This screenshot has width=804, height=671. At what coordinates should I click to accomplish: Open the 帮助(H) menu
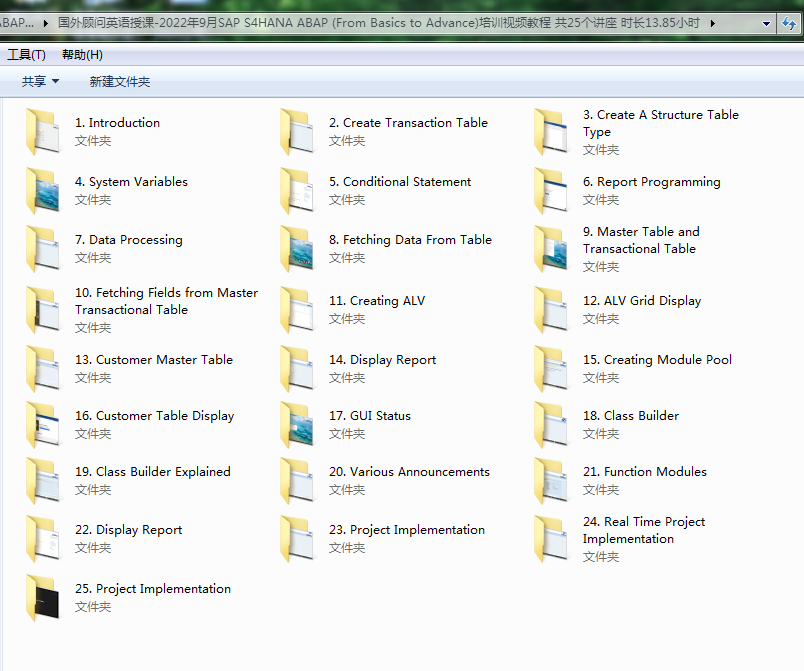tap(82, 54)
